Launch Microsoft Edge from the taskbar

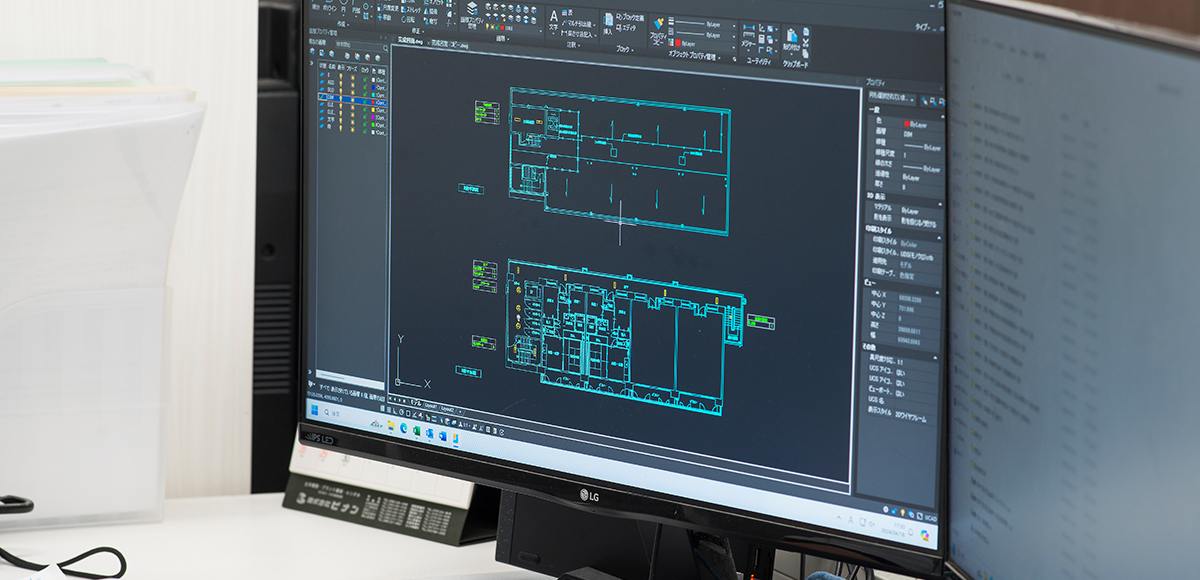coord(404,427)
